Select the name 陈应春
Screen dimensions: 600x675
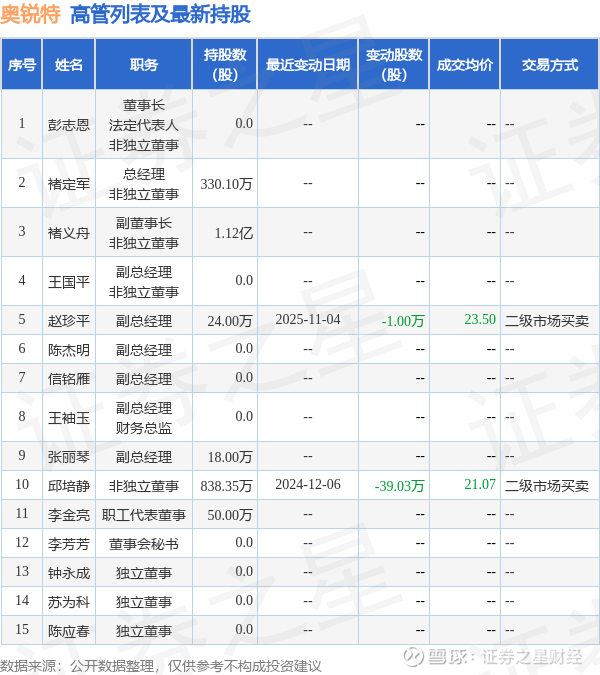point(68,631)
